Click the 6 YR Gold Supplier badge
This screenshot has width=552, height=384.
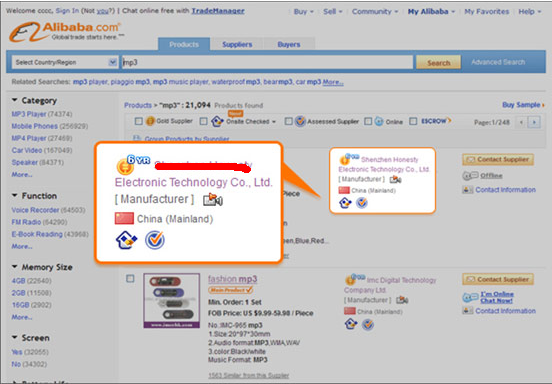coord(133,165)
